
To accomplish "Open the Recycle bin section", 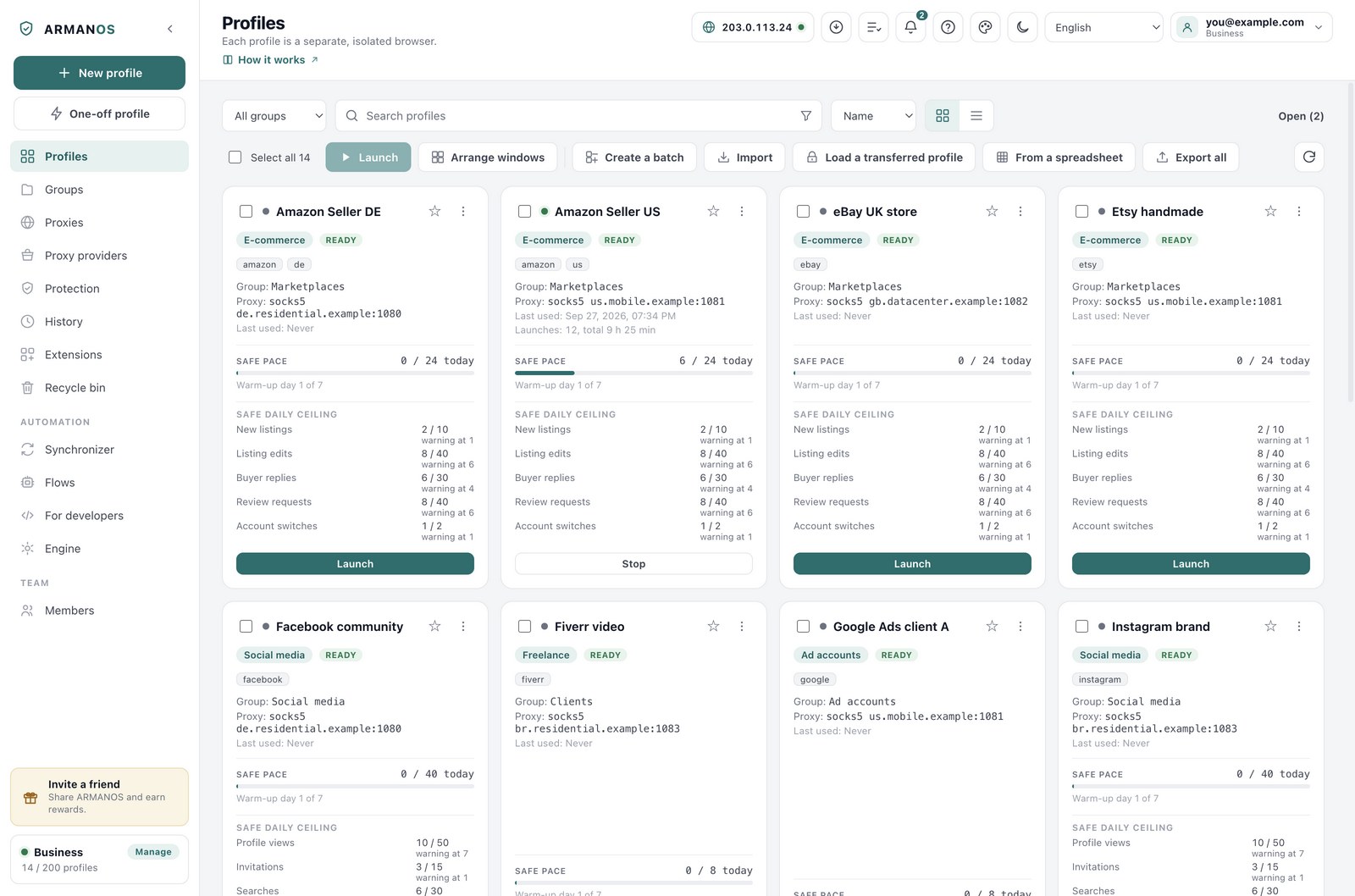I will pyautogui.click(x=99, y=388).
